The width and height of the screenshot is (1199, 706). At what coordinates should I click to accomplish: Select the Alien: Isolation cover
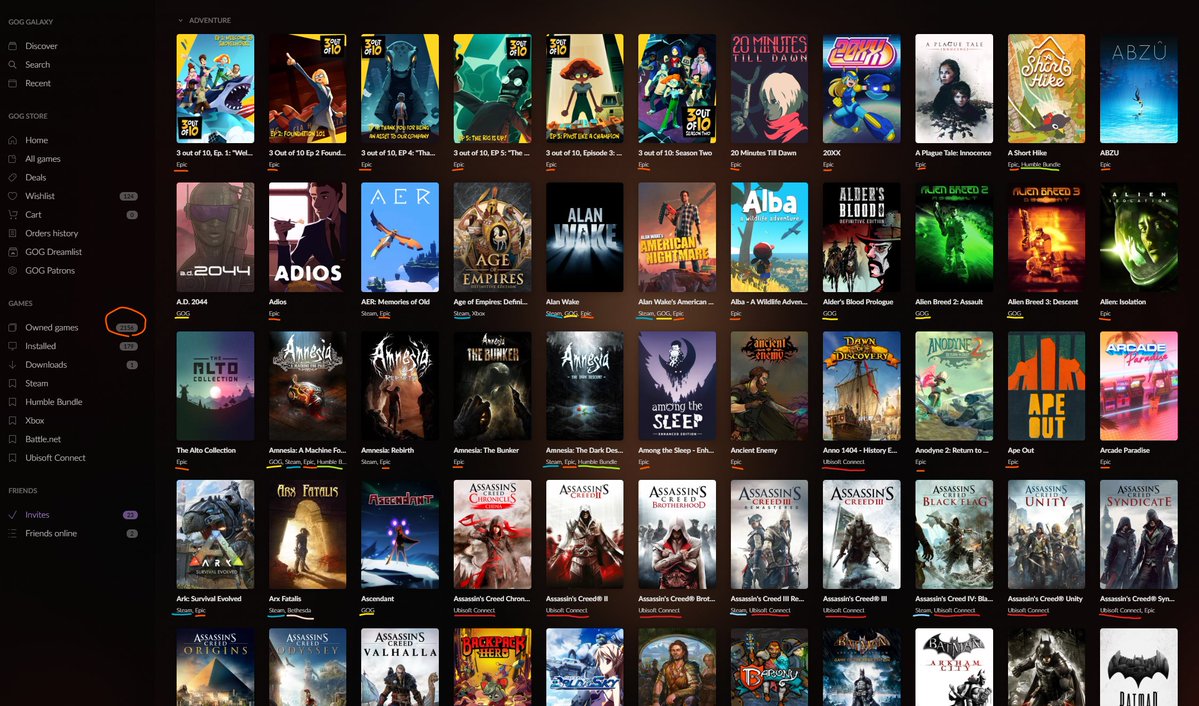1139,237
